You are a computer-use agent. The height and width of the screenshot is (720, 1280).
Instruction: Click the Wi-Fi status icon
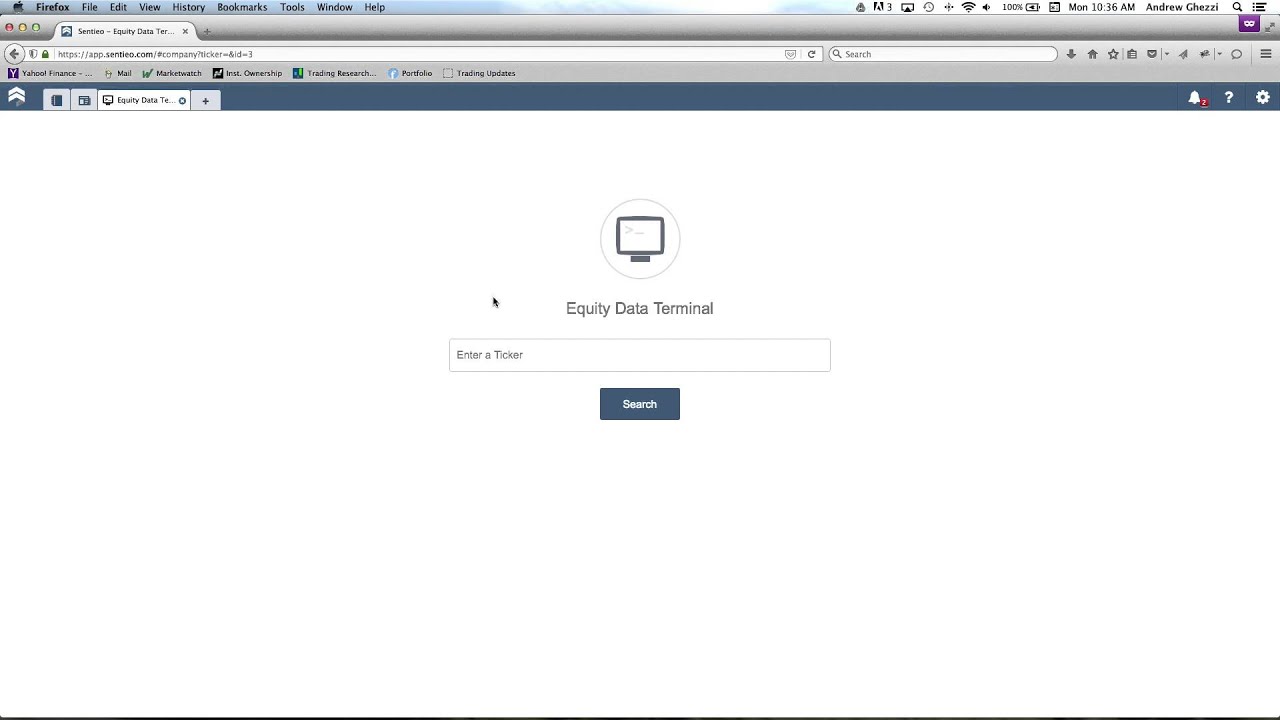click(968, 7)
